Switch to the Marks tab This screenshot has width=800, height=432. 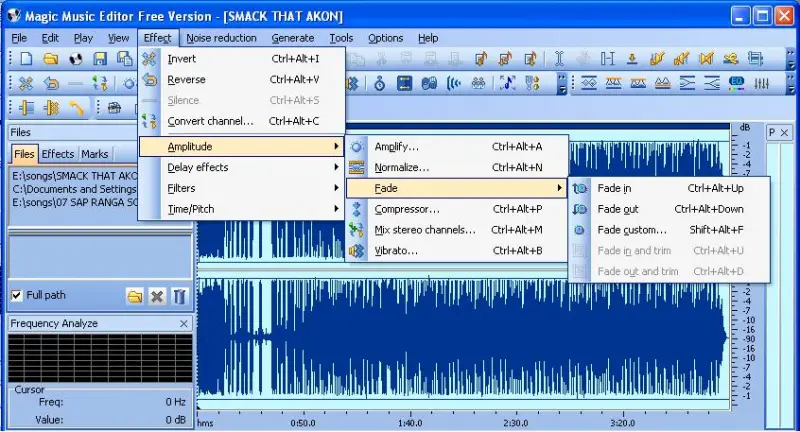[95, 154]
